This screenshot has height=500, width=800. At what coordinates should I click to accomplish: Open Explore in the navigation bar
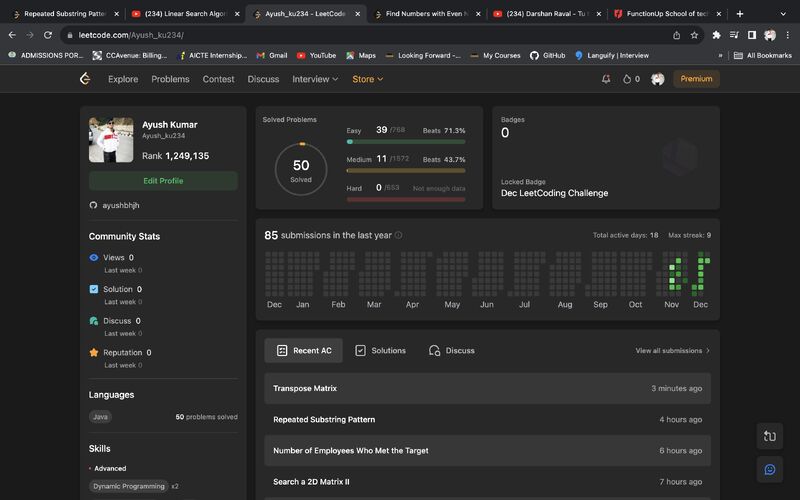(x=123, y=79)
